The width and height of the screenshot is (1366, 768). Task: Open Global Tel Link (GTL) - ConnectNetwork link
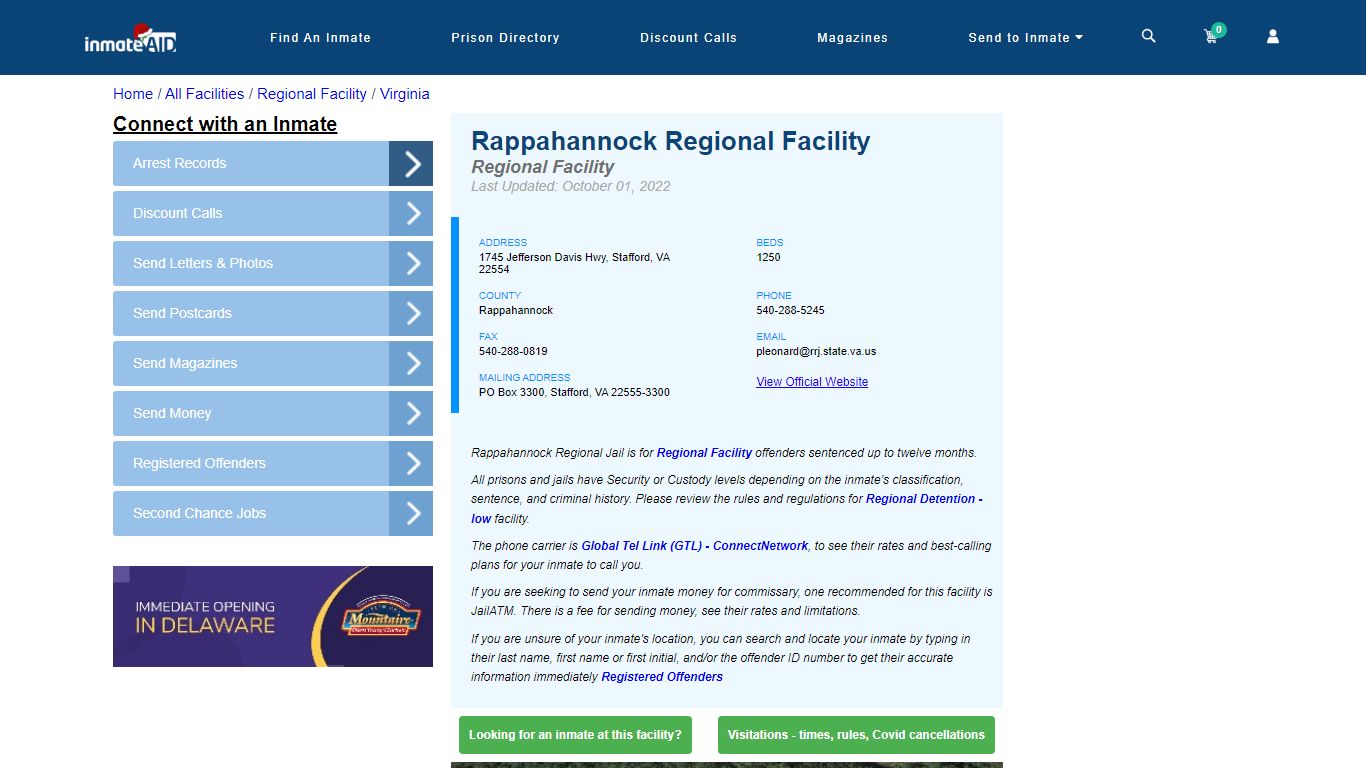click(694, 546)
